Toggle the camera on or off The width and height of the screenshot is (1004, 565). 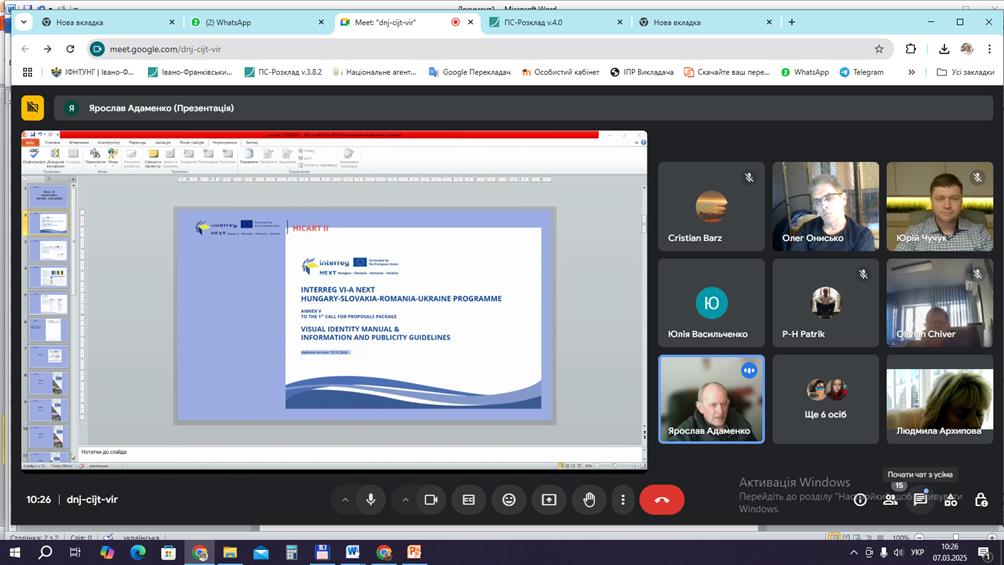coord(431,500)
